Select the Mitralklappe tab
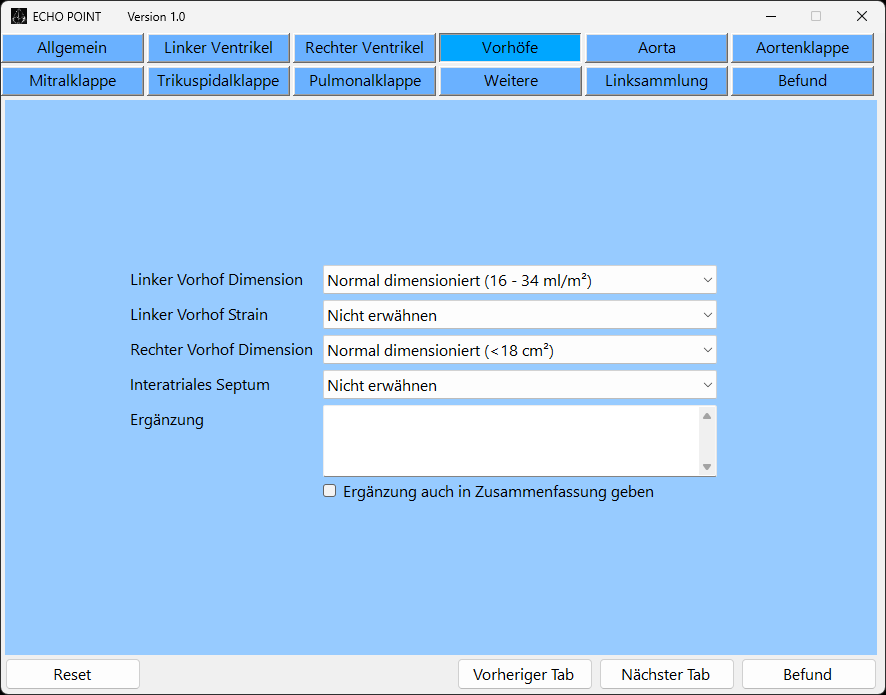Screen dimensions: 886x695 pyautogui.click(x=72, y=81)
